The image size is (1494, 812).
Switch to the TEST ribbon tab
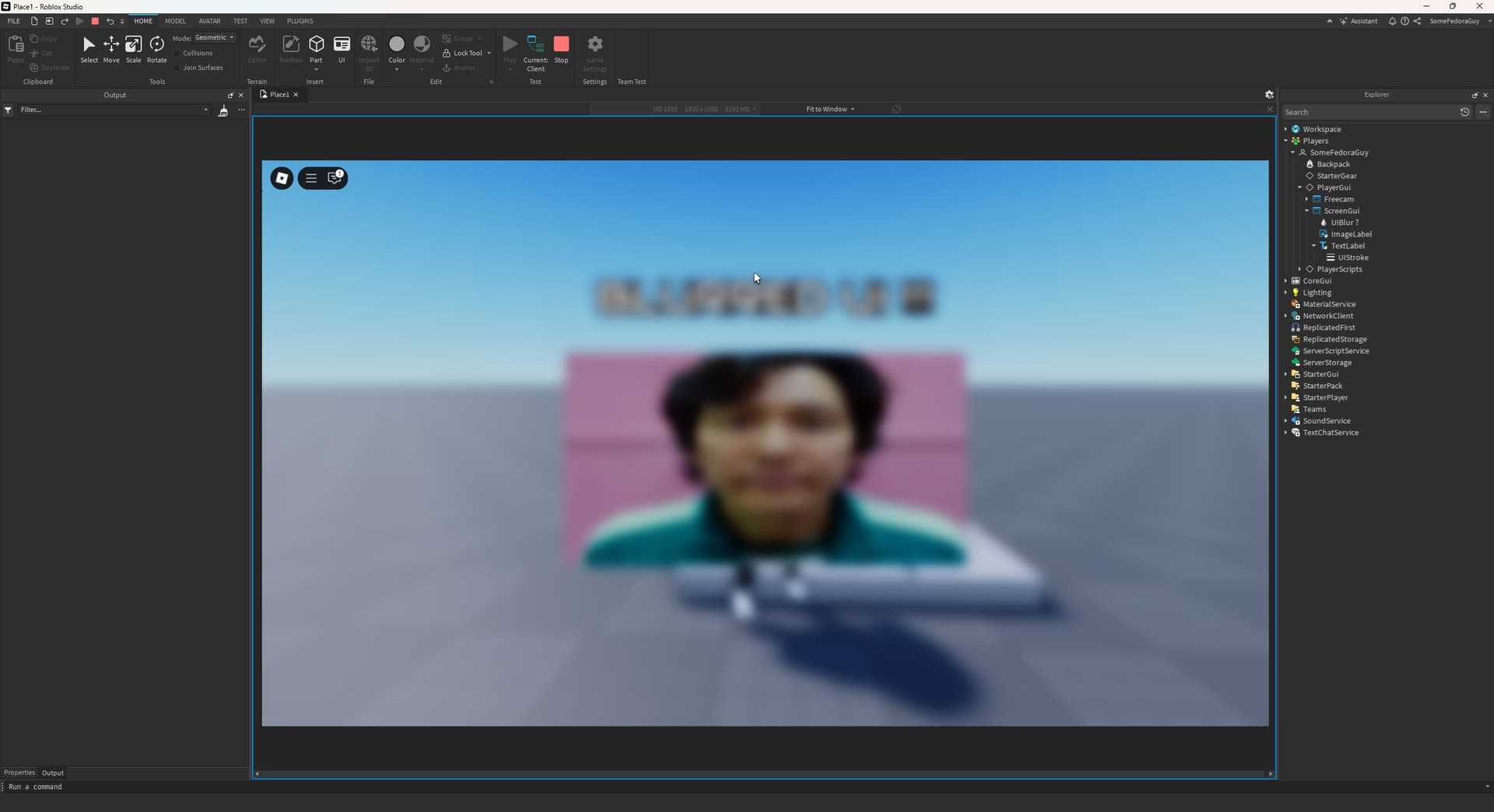(240, 21)
